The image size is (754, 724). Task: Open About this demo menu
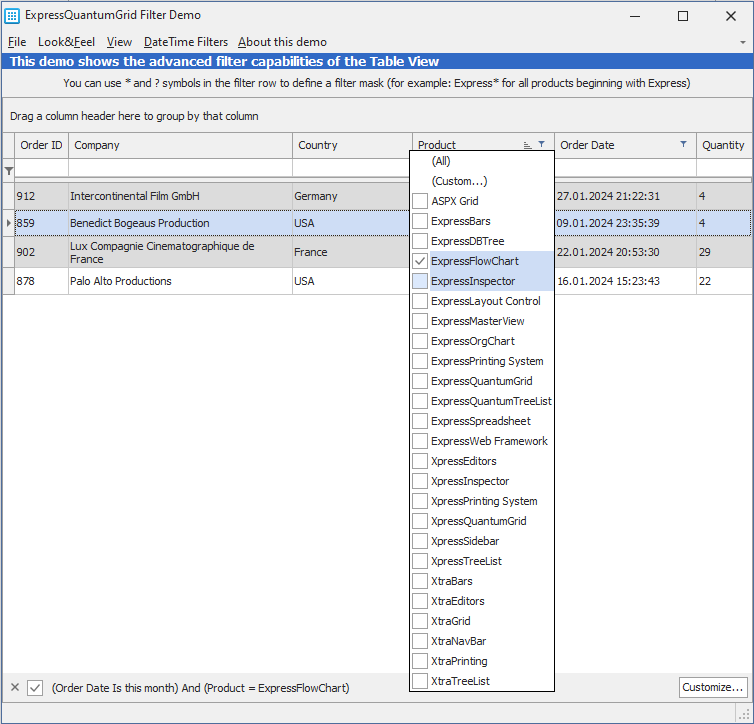282,42
